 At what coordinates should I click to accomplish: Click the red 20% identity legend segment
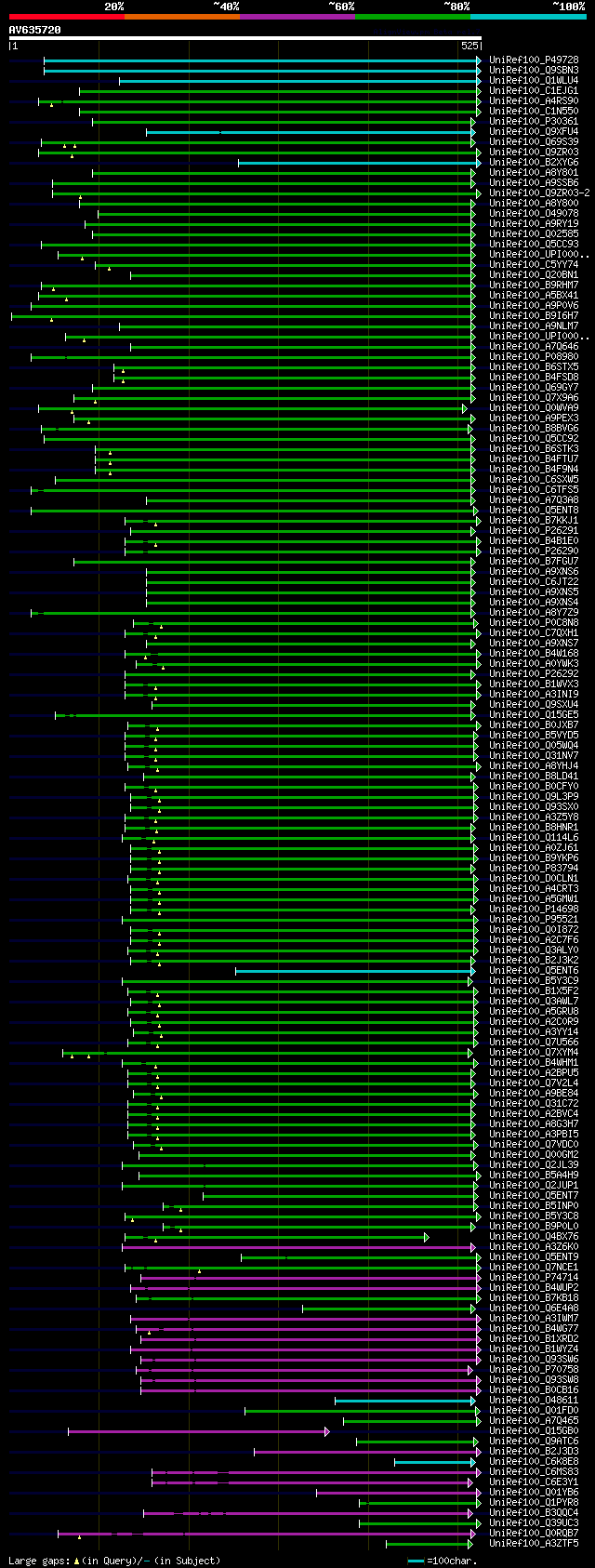[67, 17]
